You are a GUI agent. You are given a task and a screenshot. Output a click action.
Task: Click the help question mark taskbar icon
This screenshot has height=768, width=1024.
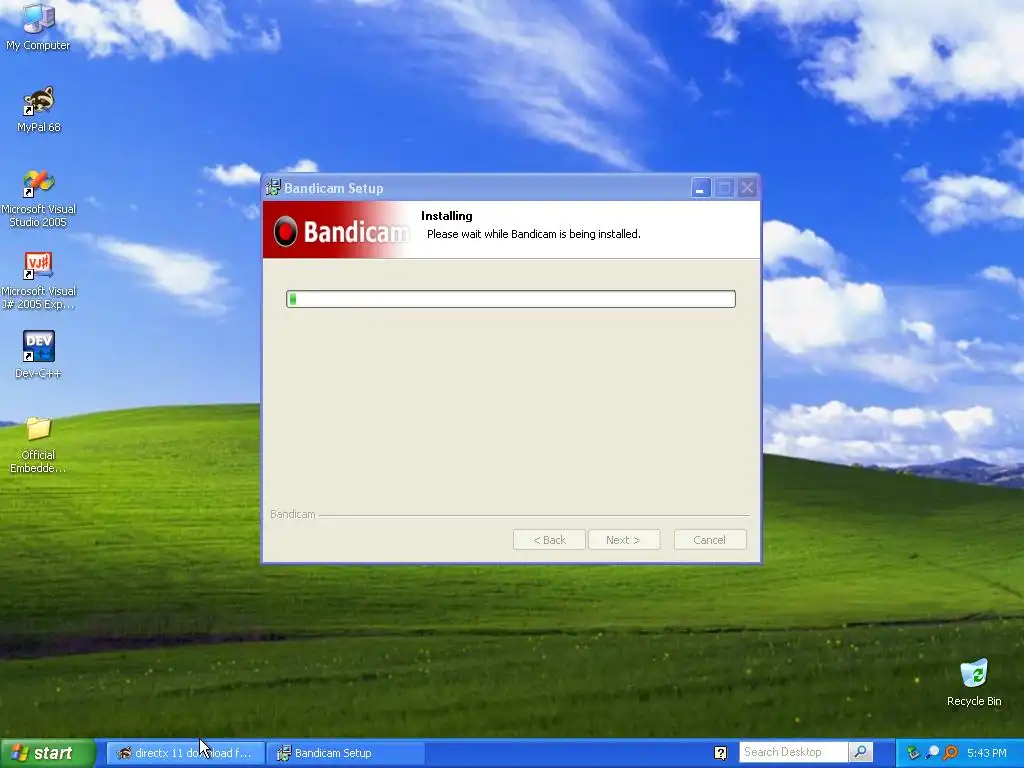click(x=720, y=753)
